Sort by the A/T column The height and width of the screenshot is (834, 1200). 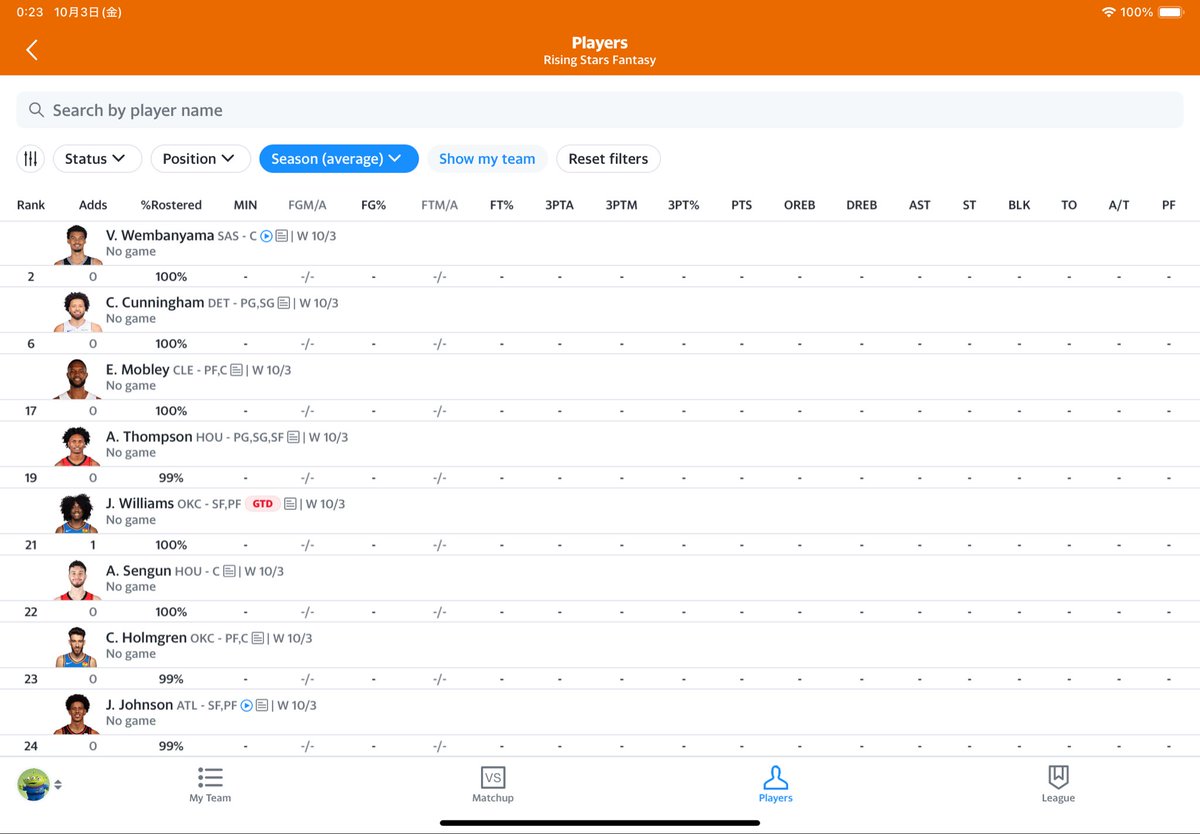[x=1119, y=205]
